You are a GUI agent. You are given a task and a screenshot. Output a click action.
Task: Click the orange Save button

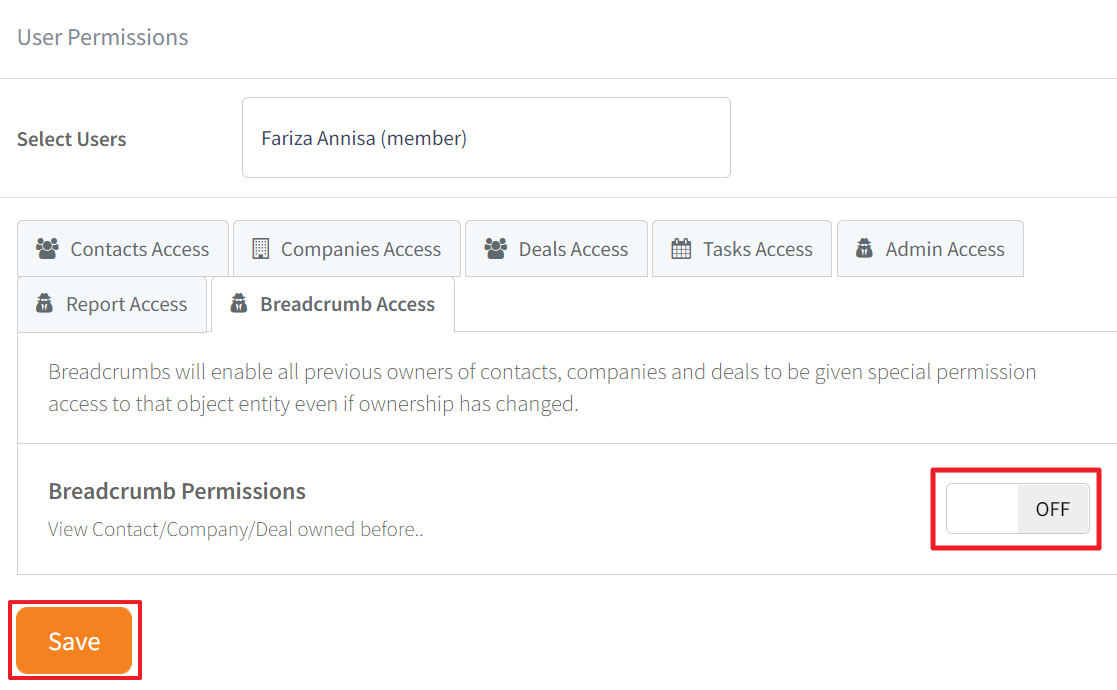(x=74, y=640)
